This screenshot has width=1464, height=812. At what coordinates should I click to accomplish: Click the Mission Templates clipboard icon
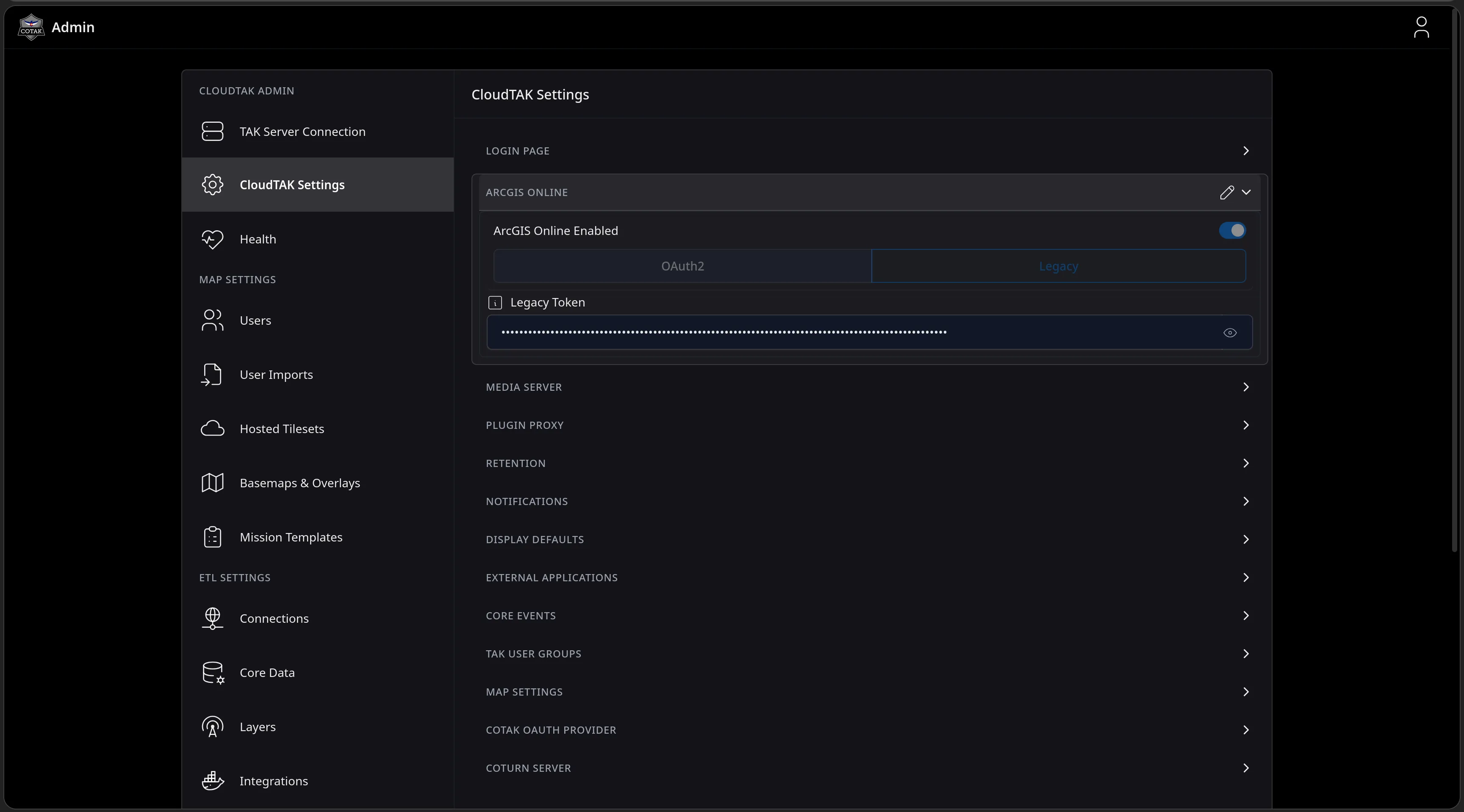click(213, 537)
